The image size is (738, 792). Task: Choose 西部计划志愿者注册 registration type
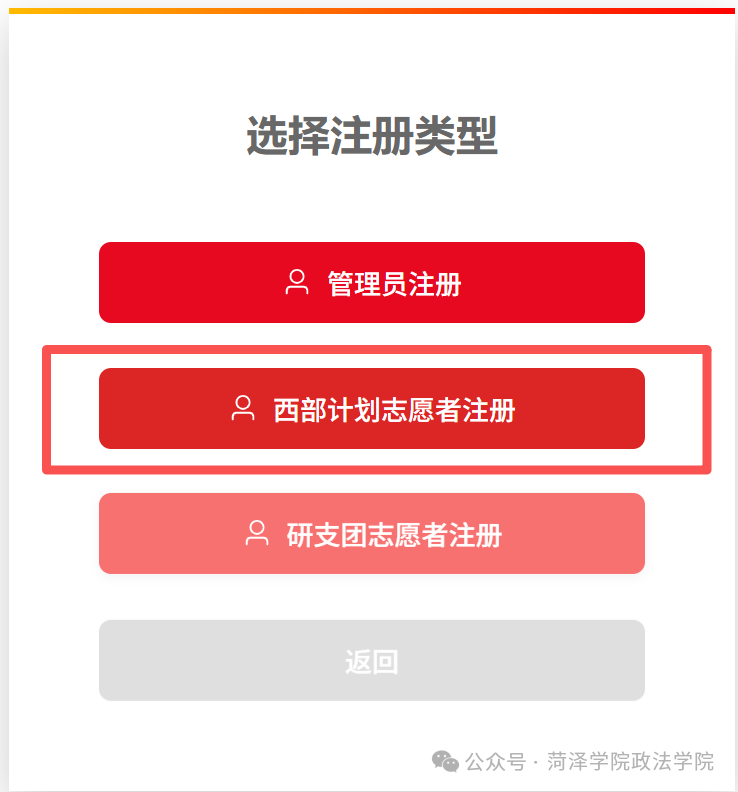(372, 409)
